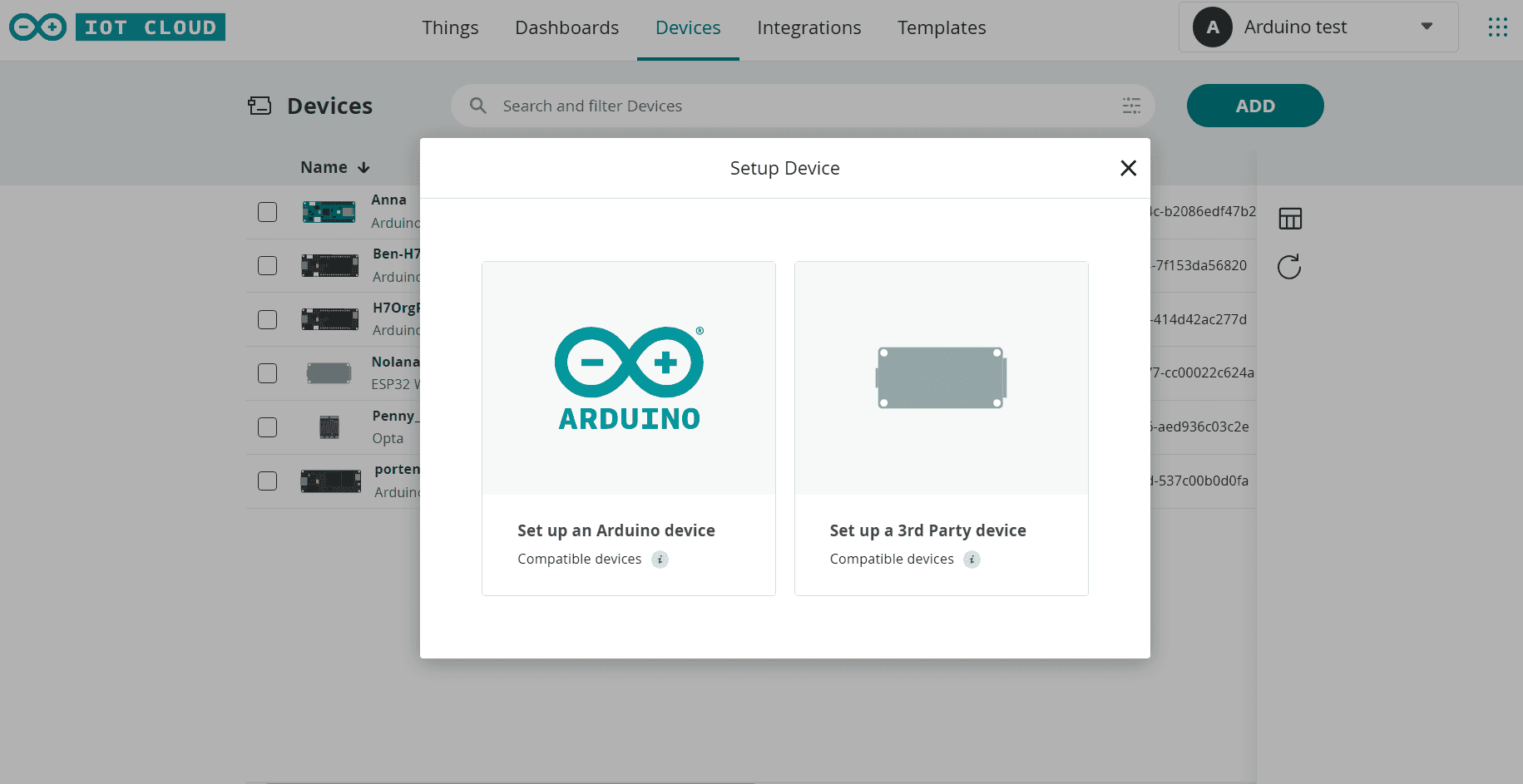Check the Nolana ESP32 device checkbox
Screen dimensions: 1523x784
tap(267, 373)
